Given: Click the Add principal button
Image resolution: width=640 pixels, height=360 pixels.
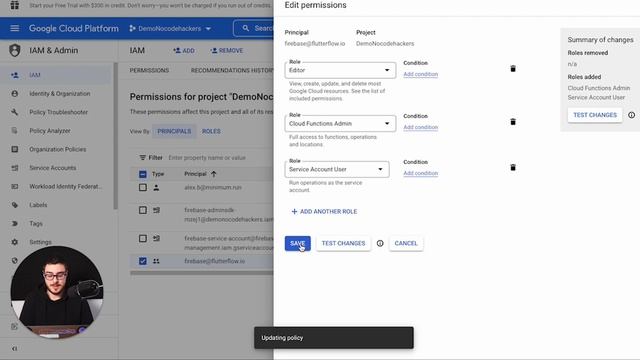Looking at the screenshot, I should click(184, 51).
